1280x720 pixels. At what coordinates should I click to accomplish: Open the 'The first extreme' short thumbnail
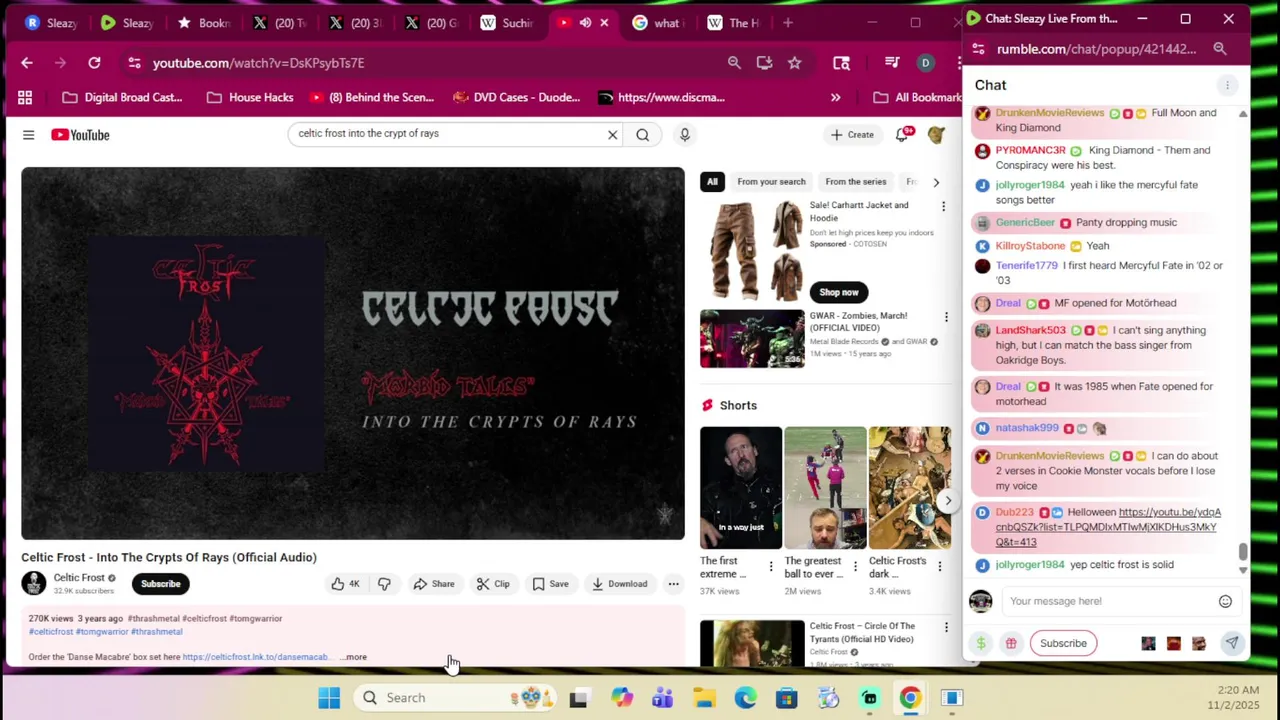tap(741, 488)
